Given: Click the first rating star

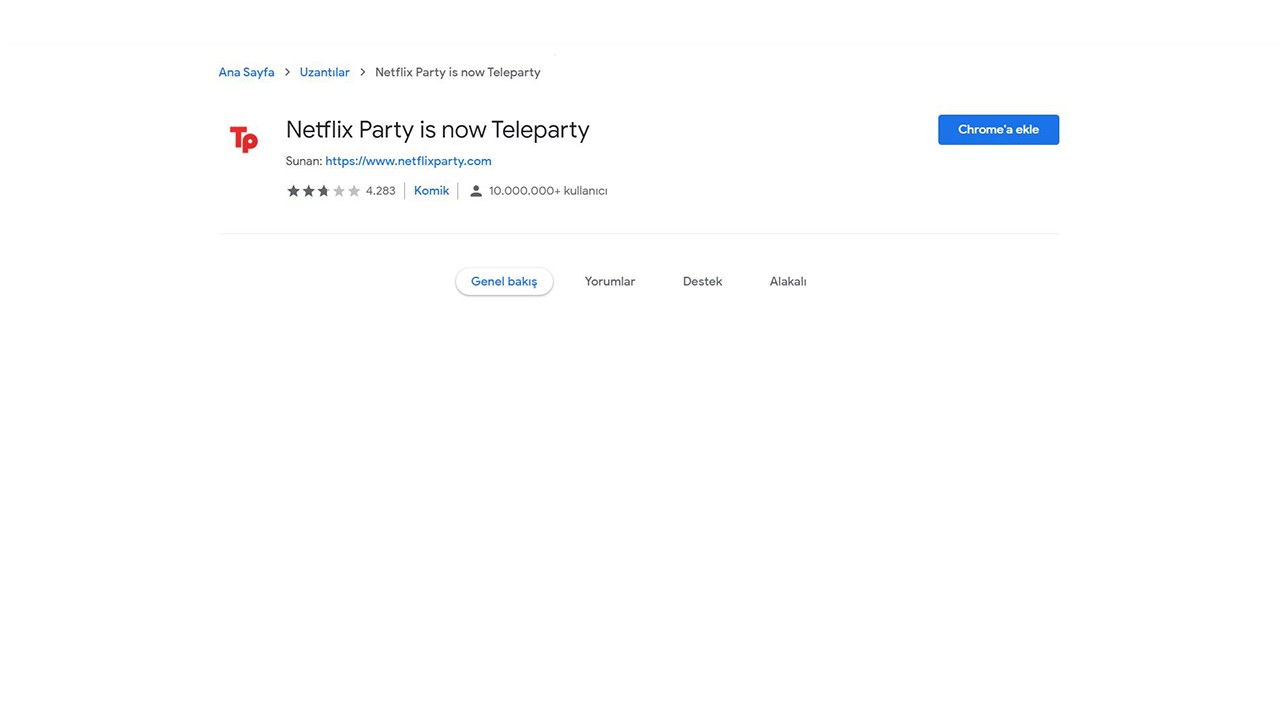Looking at the screenshot, I should tap(294, 191).
